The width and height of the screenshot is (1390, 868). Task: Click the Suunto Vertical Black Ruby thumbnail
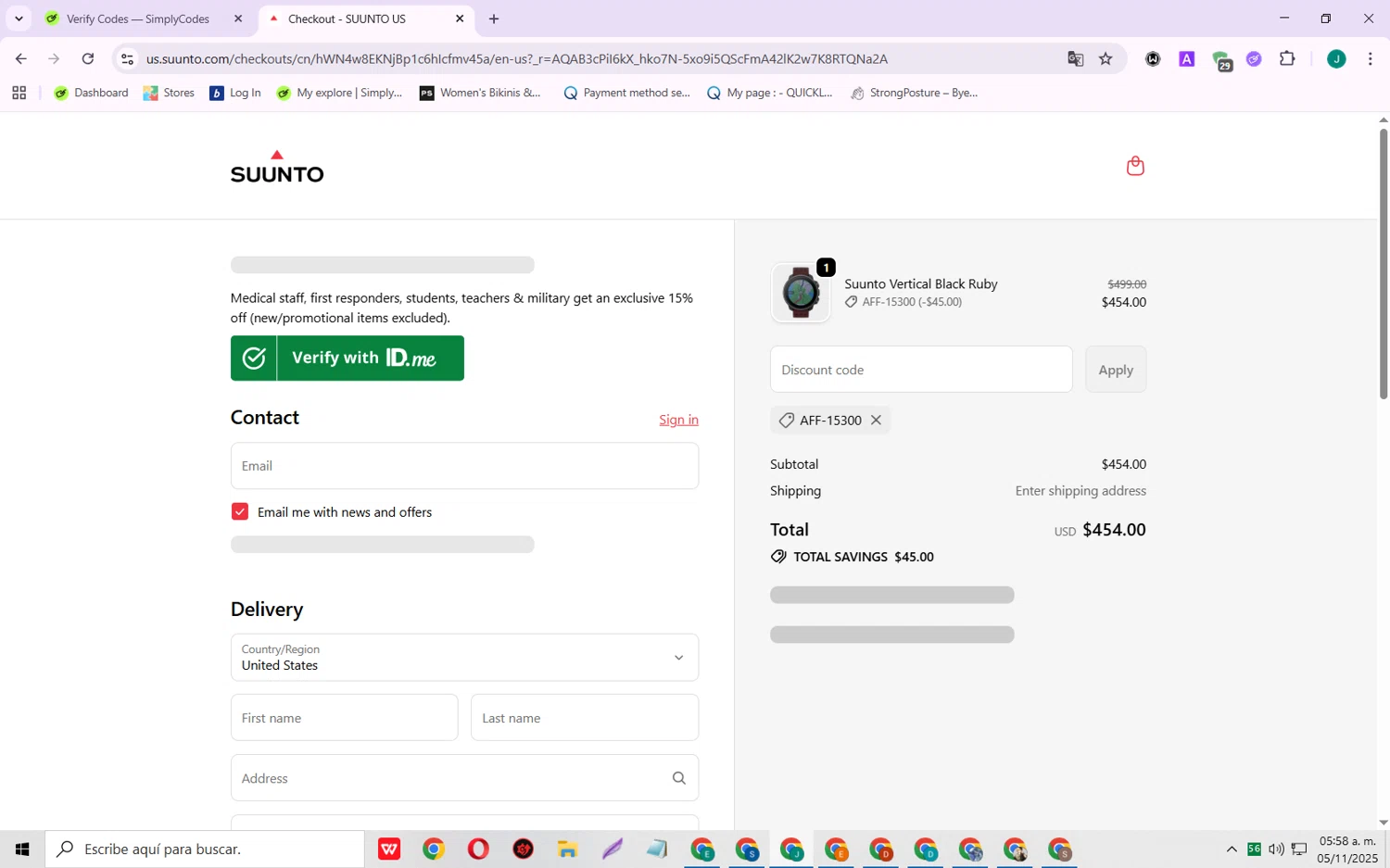click(x=801, y=293)
